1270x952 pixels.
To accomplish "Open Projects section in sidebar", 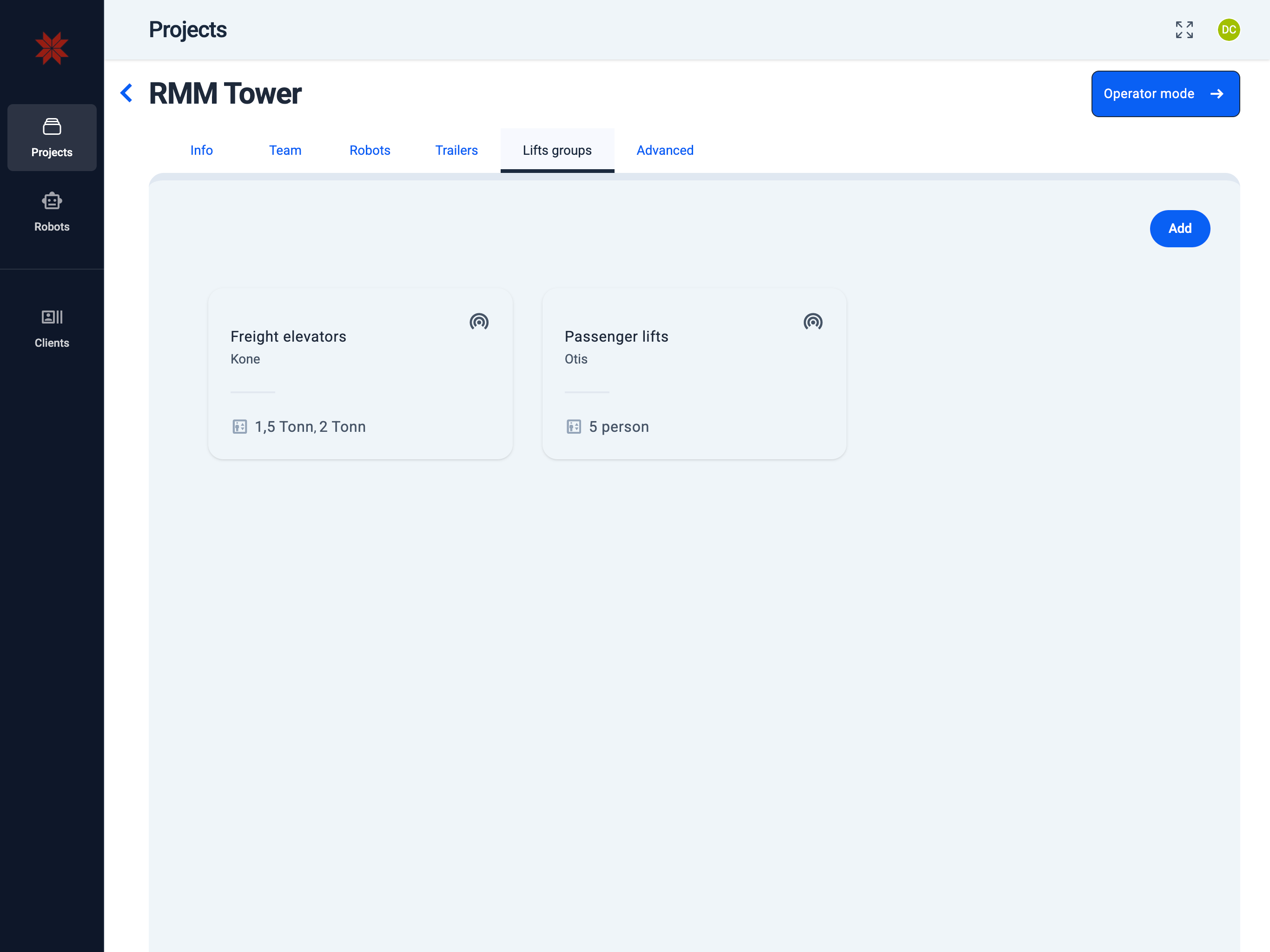I will 52,137.
